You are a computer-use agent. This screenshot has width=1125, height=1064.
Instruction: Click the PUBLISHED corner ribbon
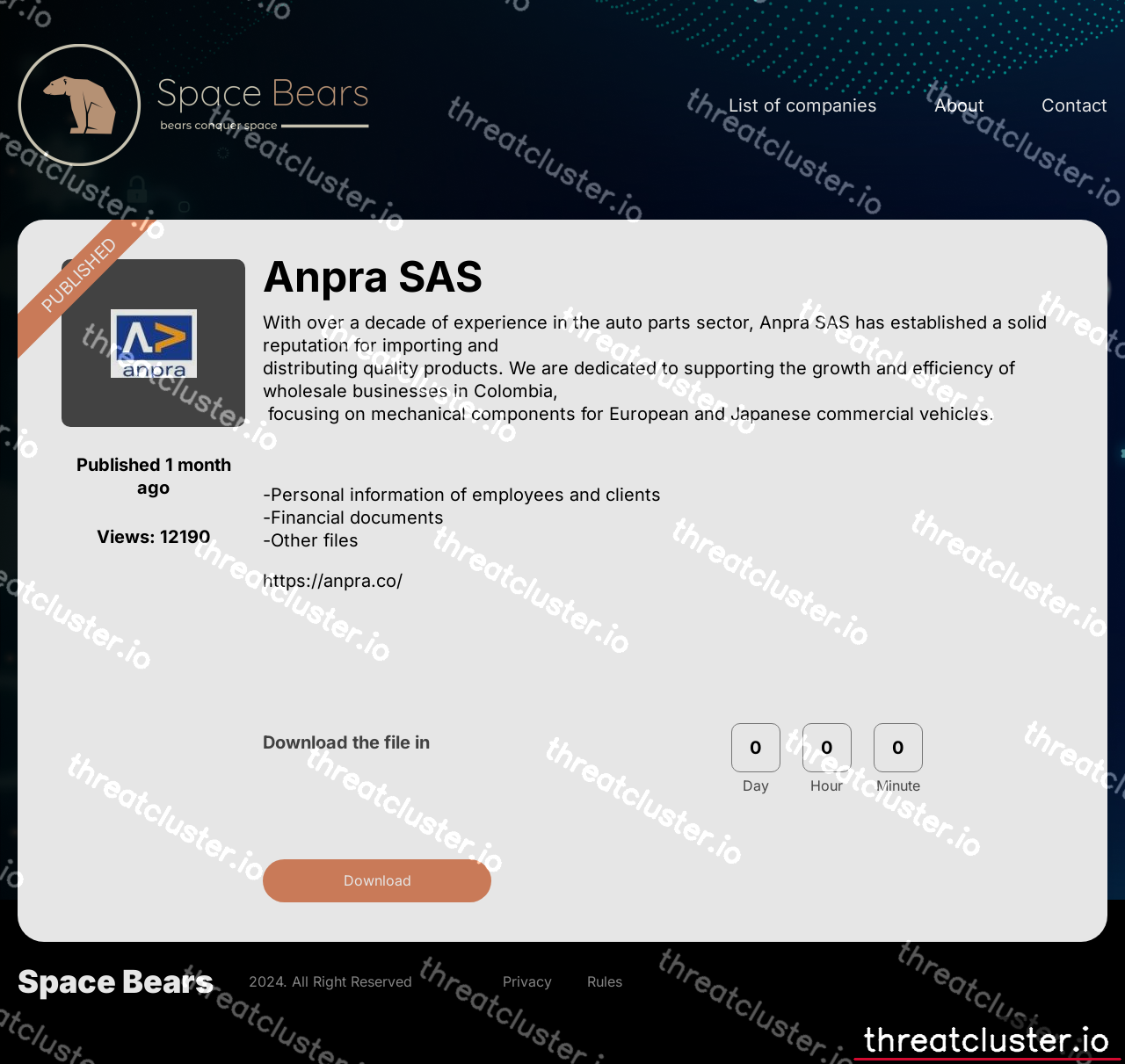79,274
